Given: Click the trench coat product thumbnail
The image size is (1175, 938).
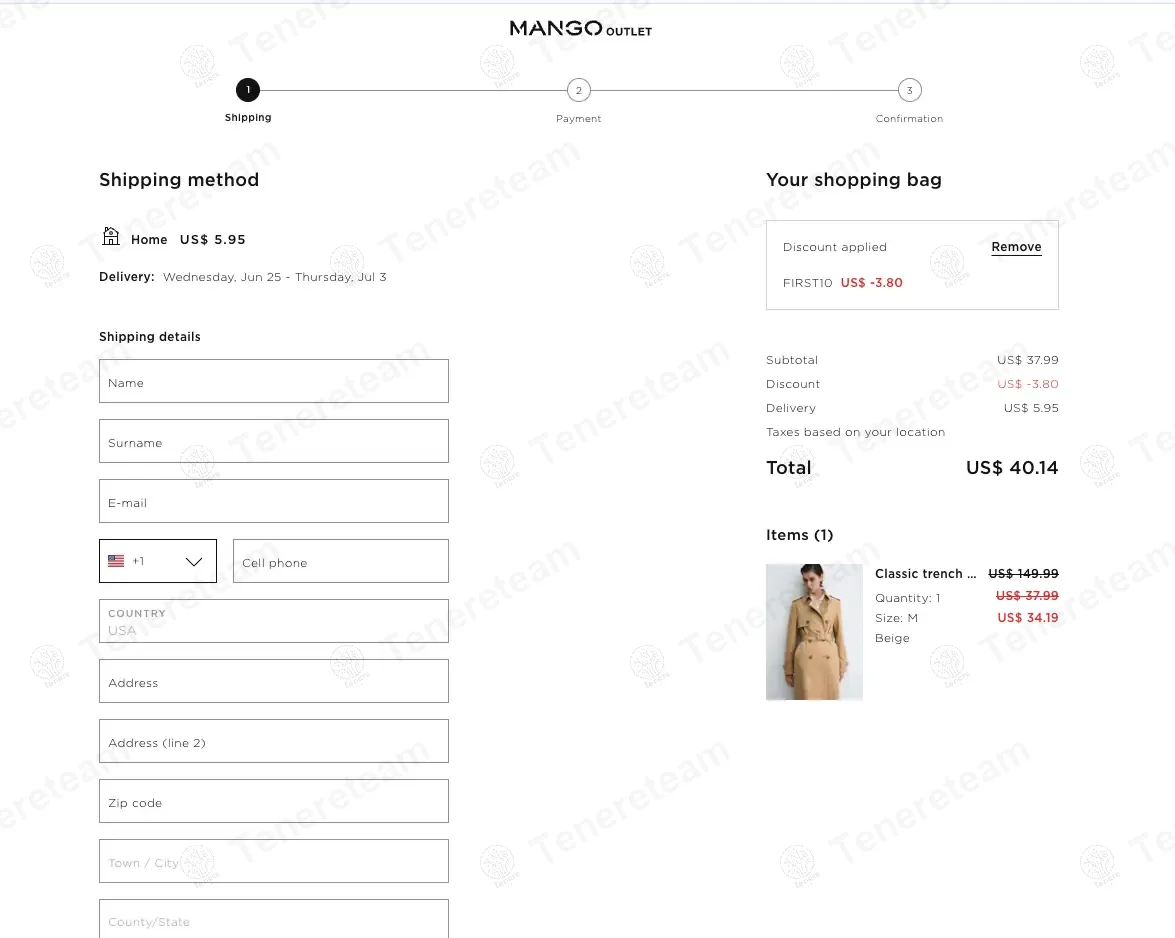Looking at the screenshot, I should pyautogui.click(x=815, y=632).
